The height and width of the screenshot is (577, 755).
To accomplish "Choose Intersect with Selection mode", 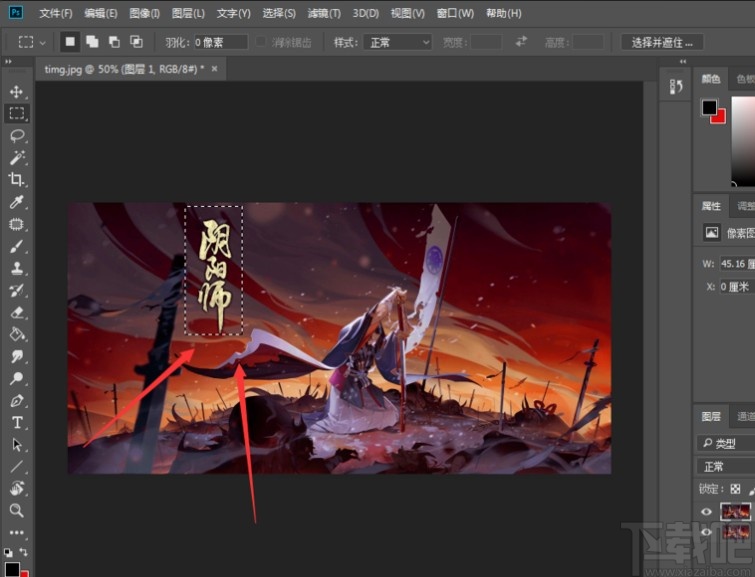I will pos(136,42).
